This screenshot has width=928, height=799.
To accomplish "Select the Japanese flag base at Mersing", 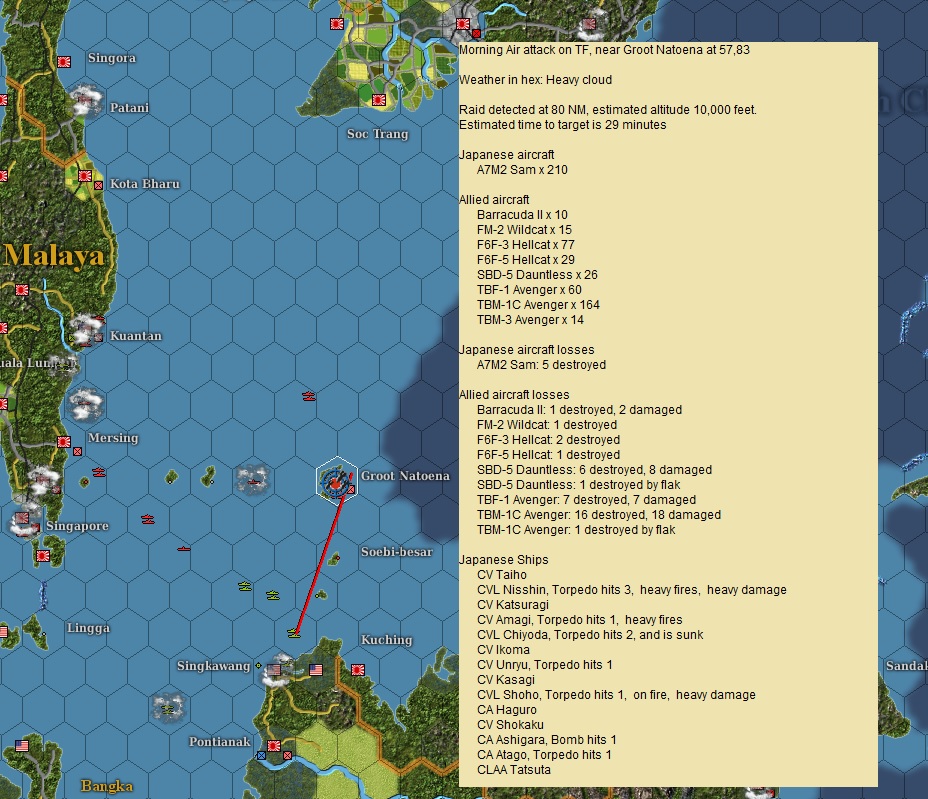I will click(64, 442).
